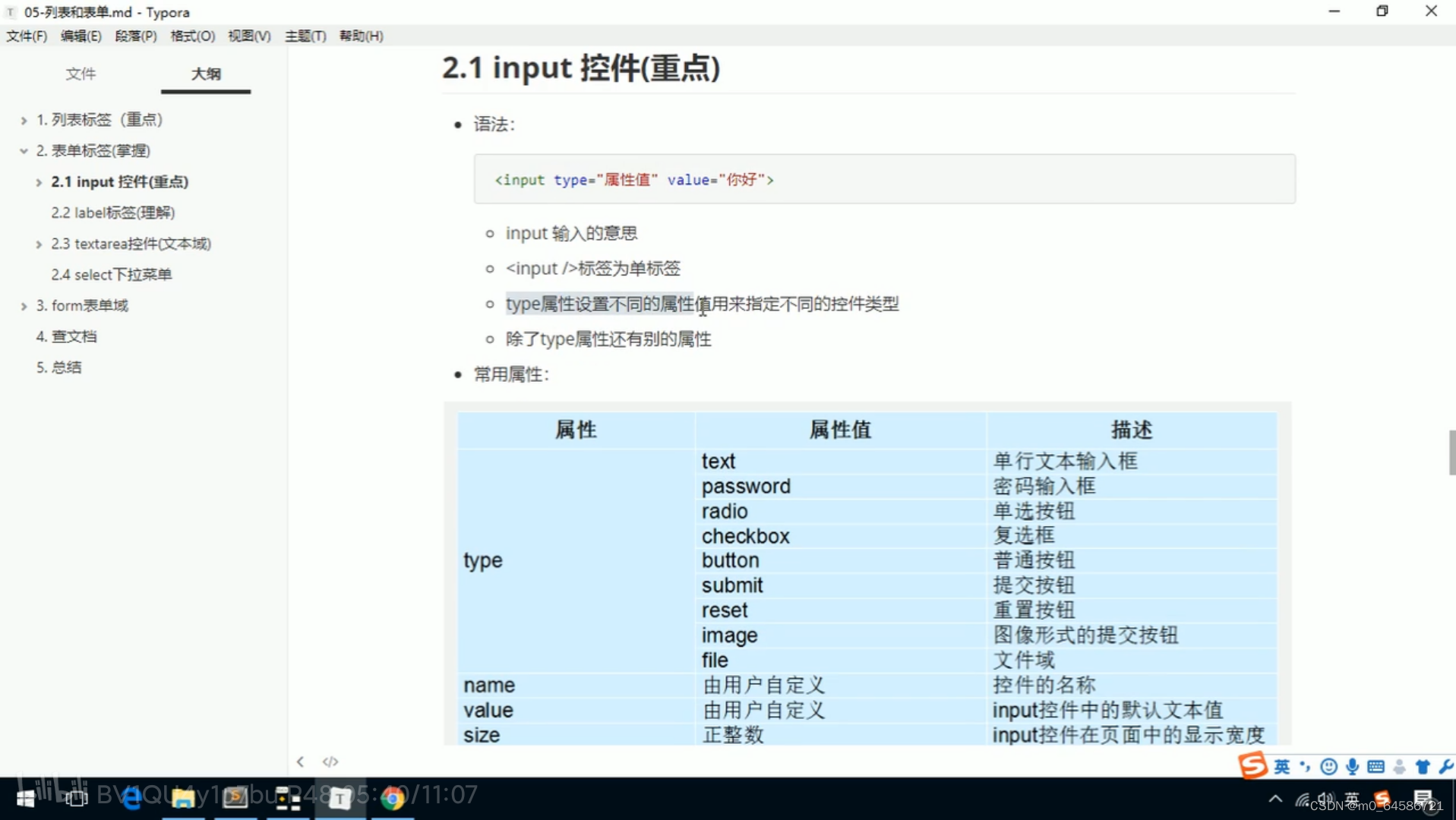Launch Edge browser from taskbar
1456x820 pixels.
pyautogui.click(x=131, y=799)
